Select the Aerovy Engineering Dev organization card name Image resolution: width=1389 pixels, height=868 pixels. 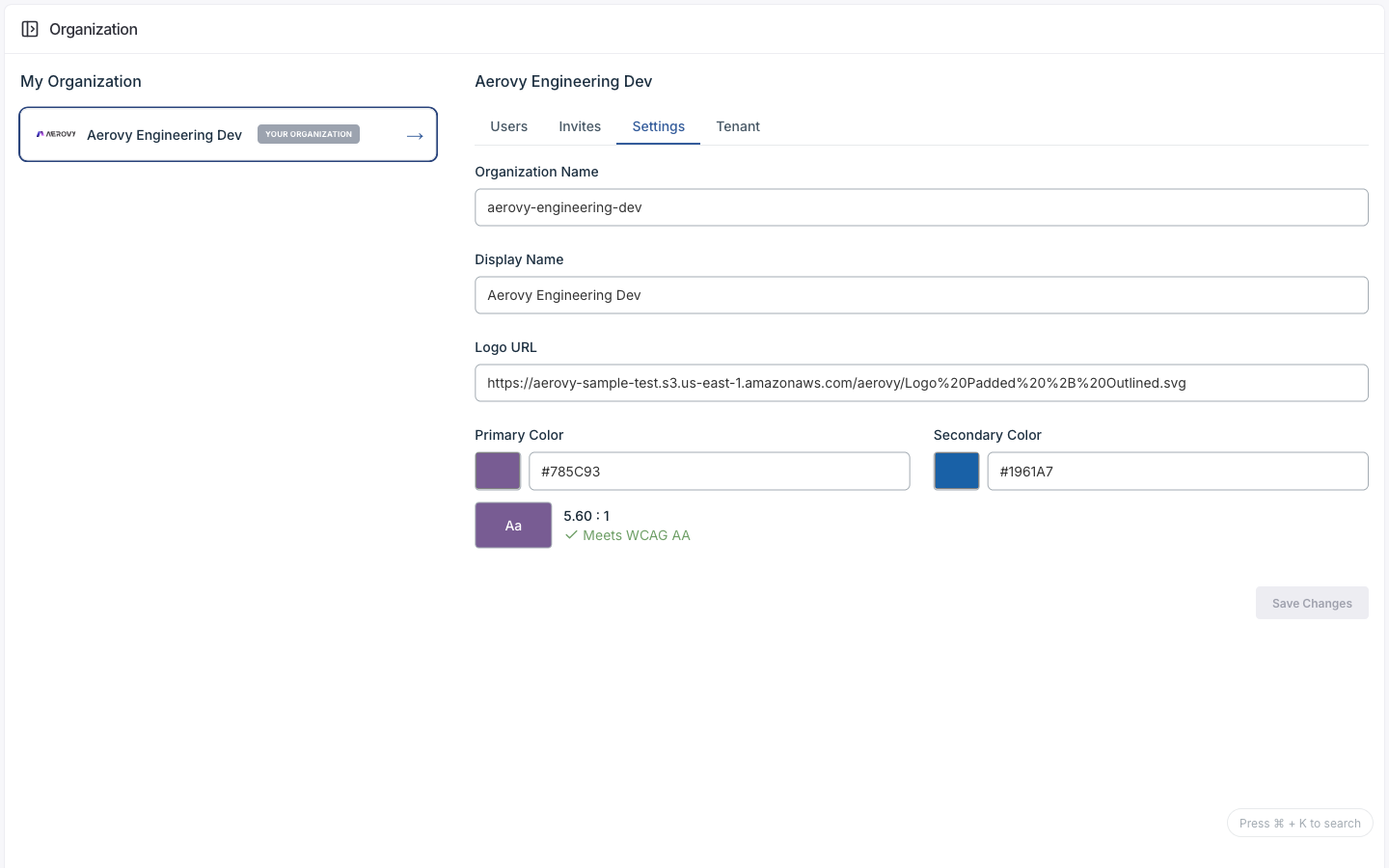click(x=164, y=135)
